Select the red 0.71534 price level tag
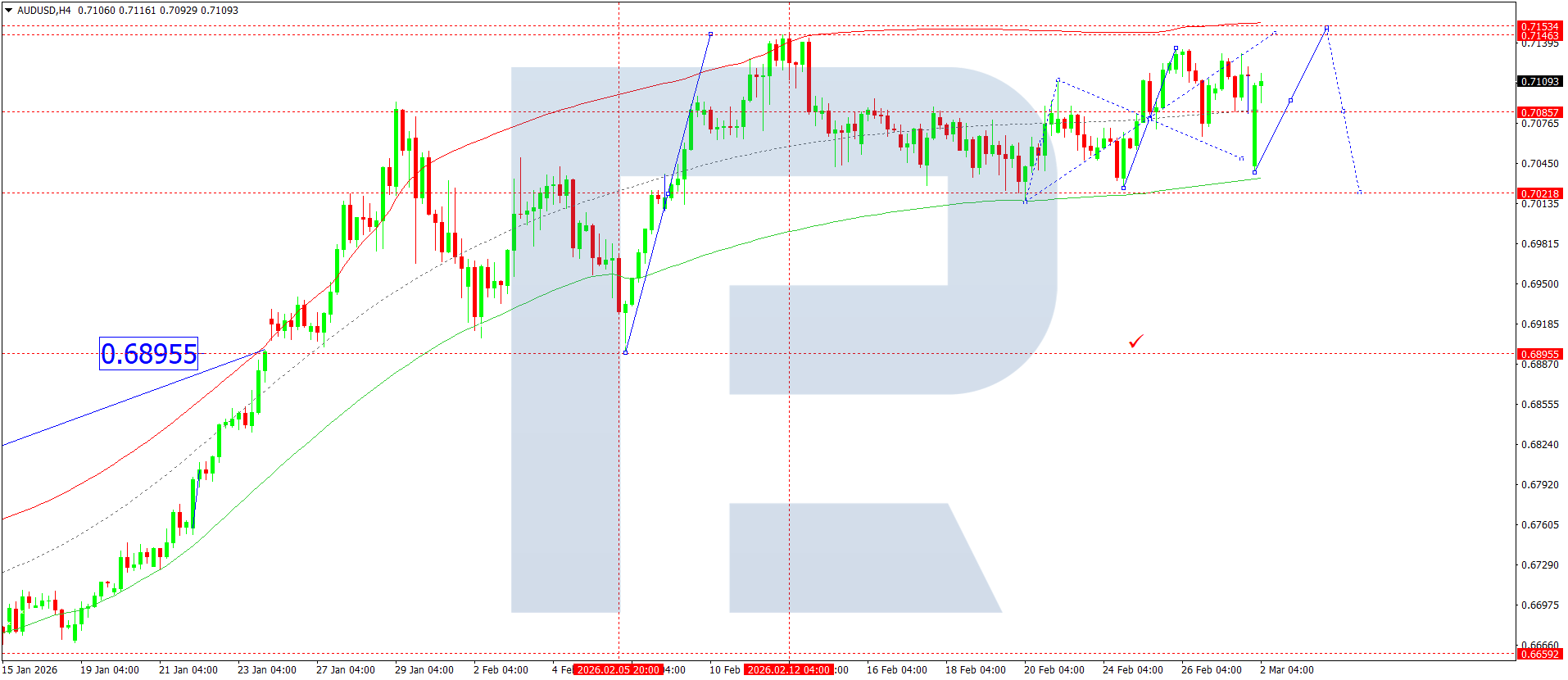Image resolution: width=1568 pixels, height=680 pixels. 1539,26
